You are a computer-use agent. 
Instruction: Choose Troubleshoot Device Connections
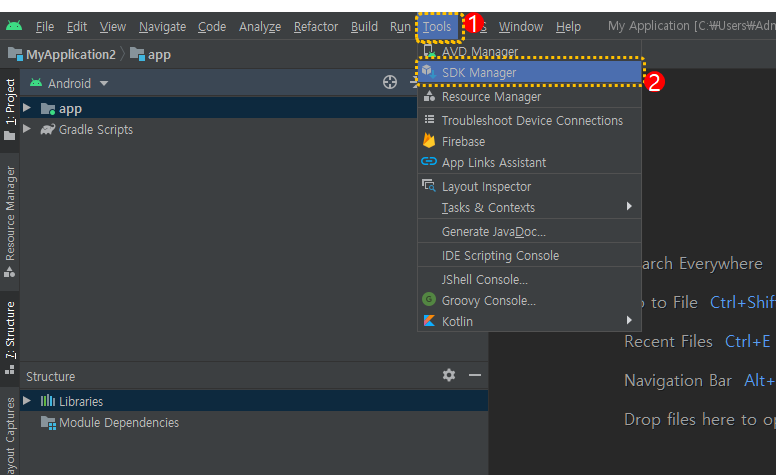pos(529,120)
